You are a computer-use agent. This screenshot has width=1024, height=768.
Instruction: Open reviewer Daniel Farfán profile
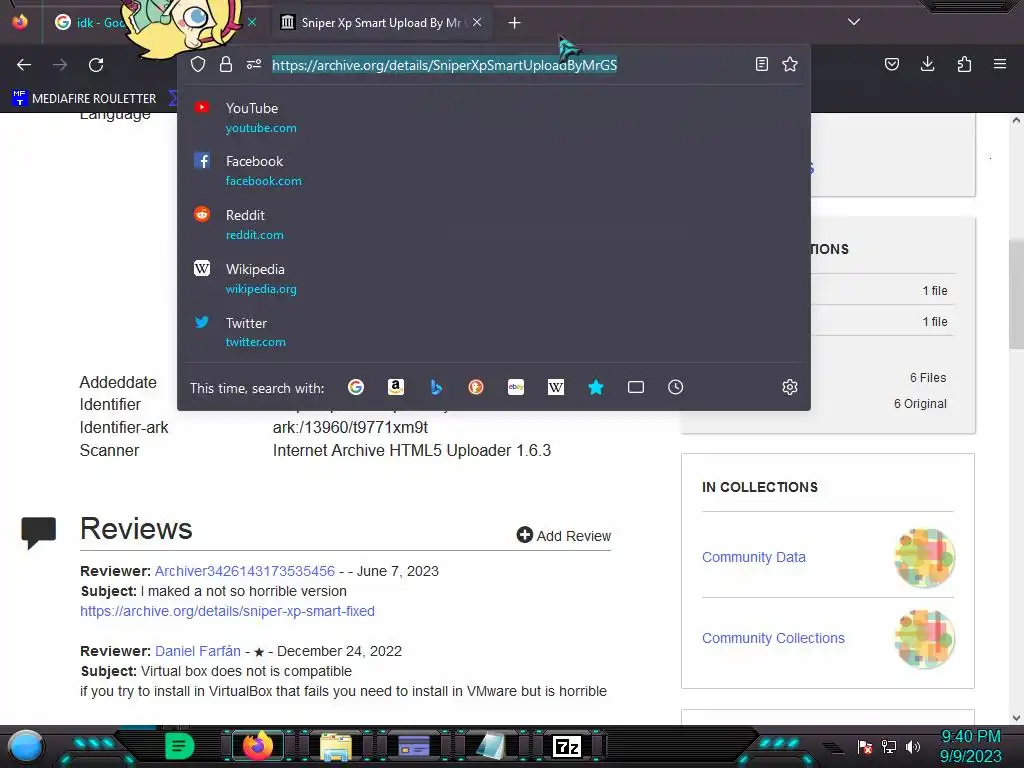pos(198,651)
